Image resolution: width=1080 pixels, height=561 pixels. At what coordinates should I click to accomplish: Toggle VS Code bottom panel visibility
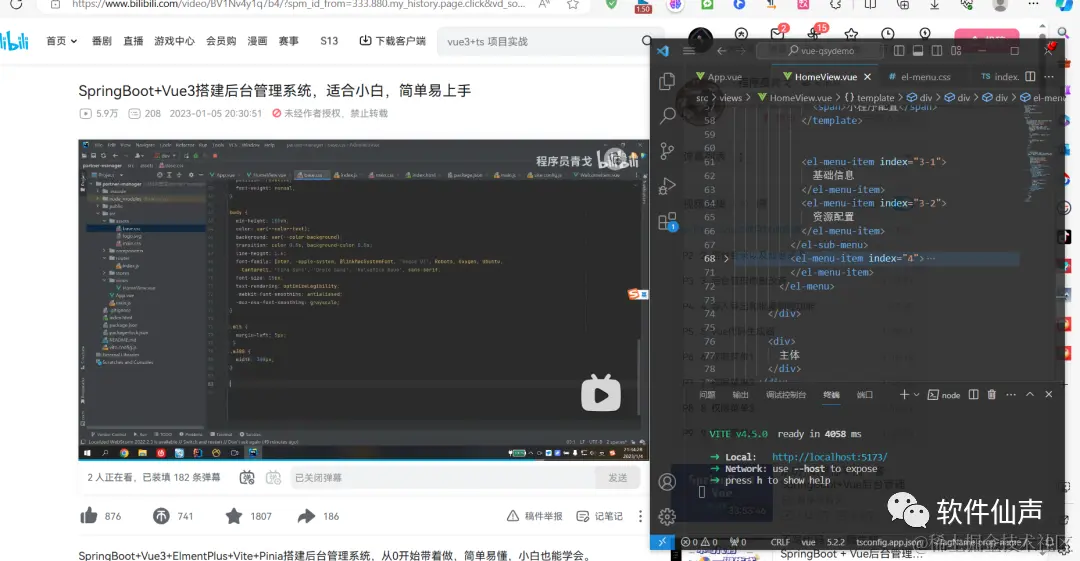click(x=917, y=50)
